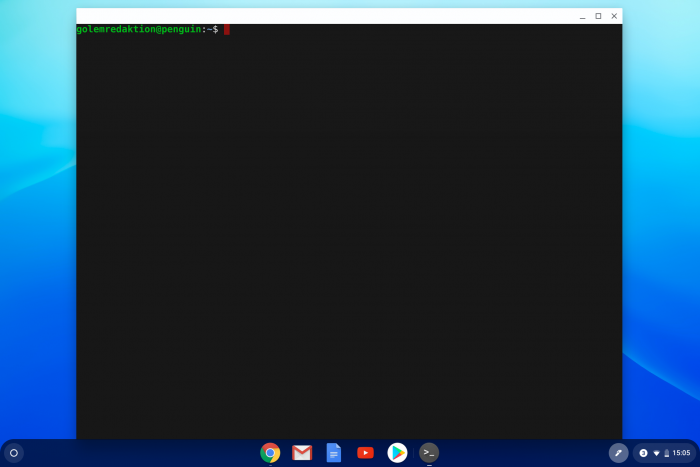Check the battery status icon
Screen dimensions: 700x467
[667, 453]
